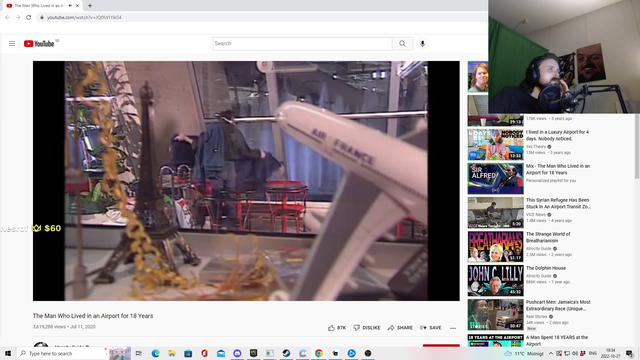Open the YouTube hamburger guide menu

(12, 44)
